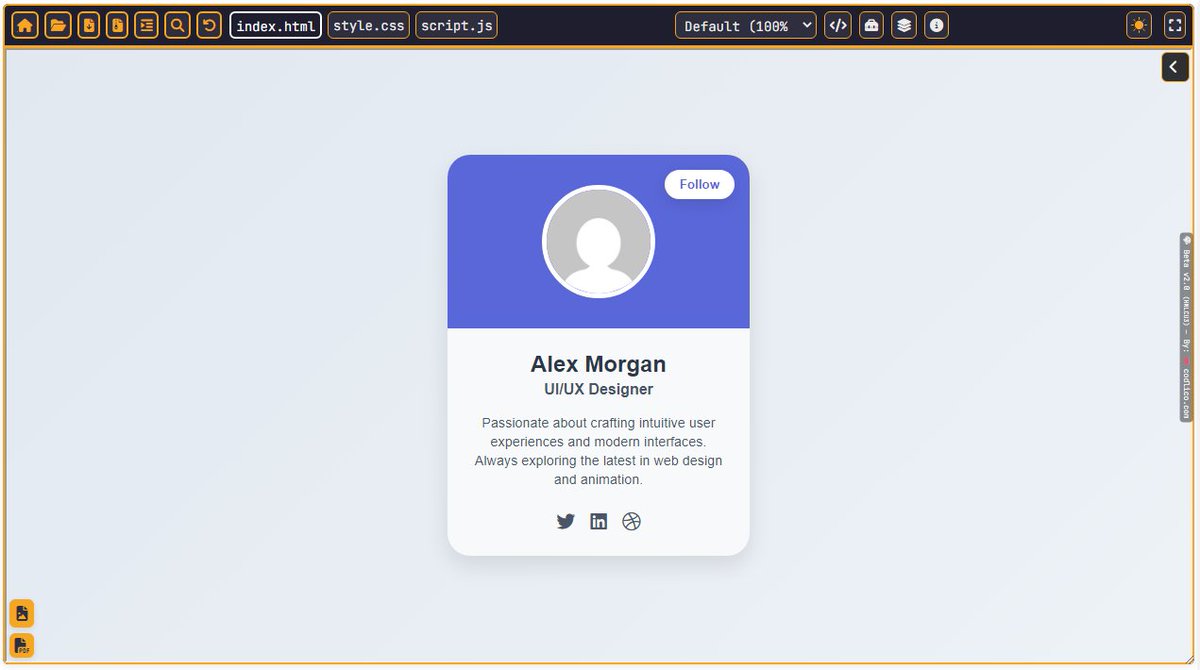Switch to index.html tab
This screenshot has width=1200, height=670.
(275, 25)
